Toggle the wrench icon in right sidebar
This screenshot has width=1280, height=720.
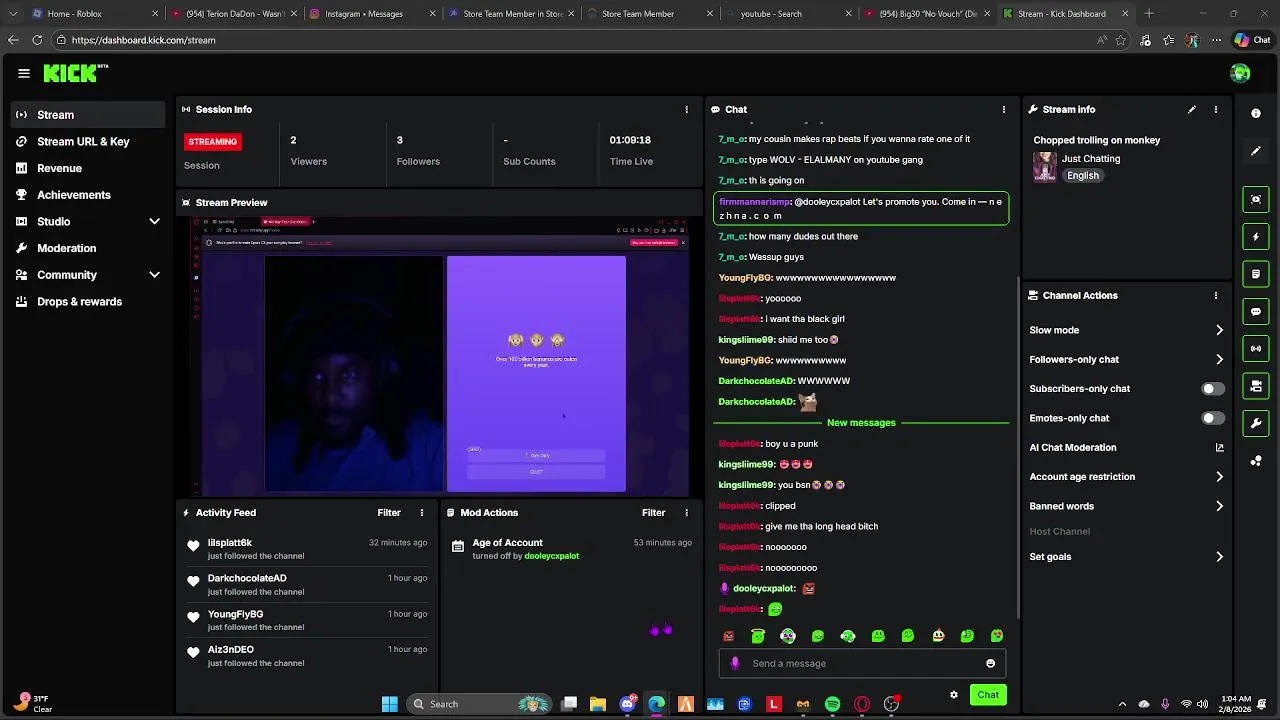(1256, 423)
